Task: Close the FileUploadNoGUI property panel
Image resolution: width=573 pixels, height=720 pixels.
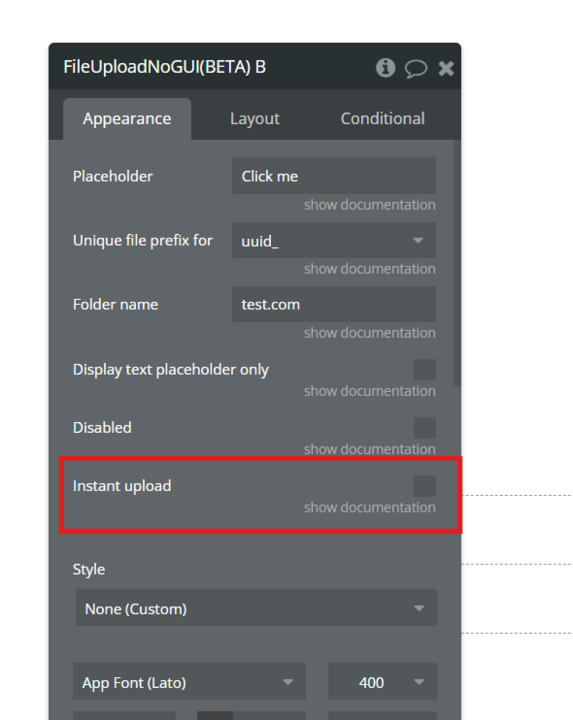Action: click(x=446, y=68)
